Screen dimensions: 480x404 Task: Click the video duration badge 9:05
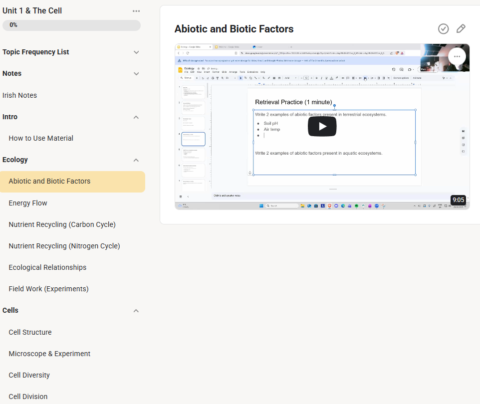[x=458, y=200]
